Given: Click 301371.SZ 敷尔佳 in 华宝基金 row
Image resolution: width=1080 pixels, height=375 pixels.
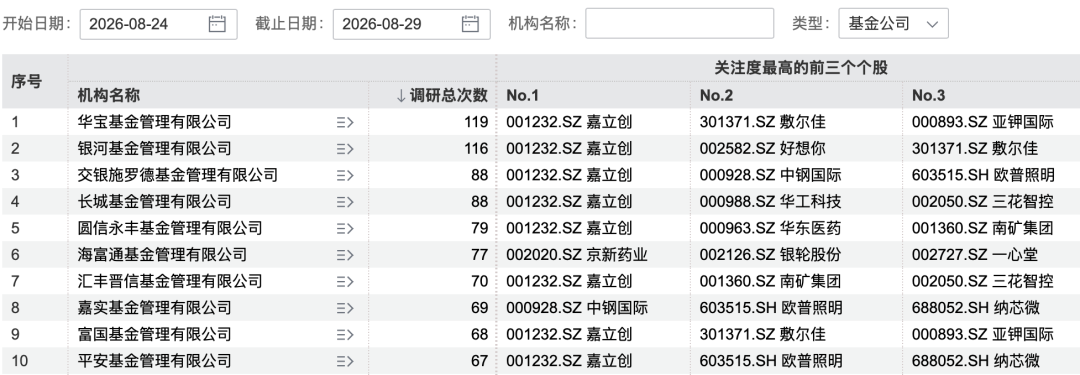Looking at the screenshot, I should (762, 123).
